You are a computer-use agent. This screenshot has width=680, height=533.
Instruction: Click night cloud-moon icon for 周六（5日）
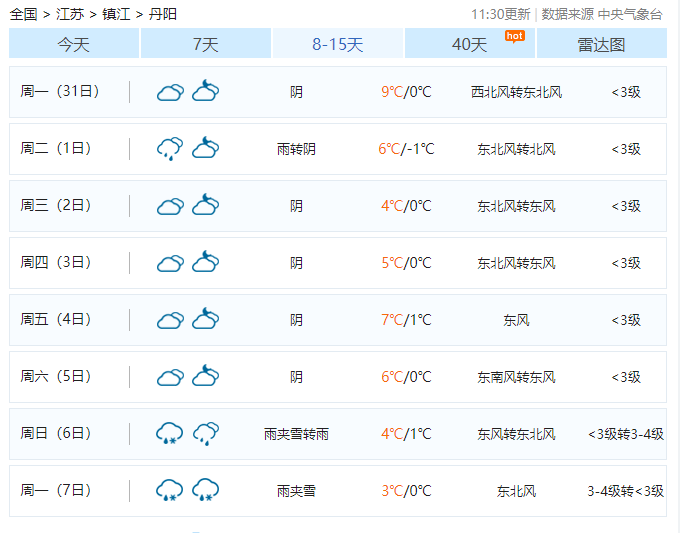(206, 375)
